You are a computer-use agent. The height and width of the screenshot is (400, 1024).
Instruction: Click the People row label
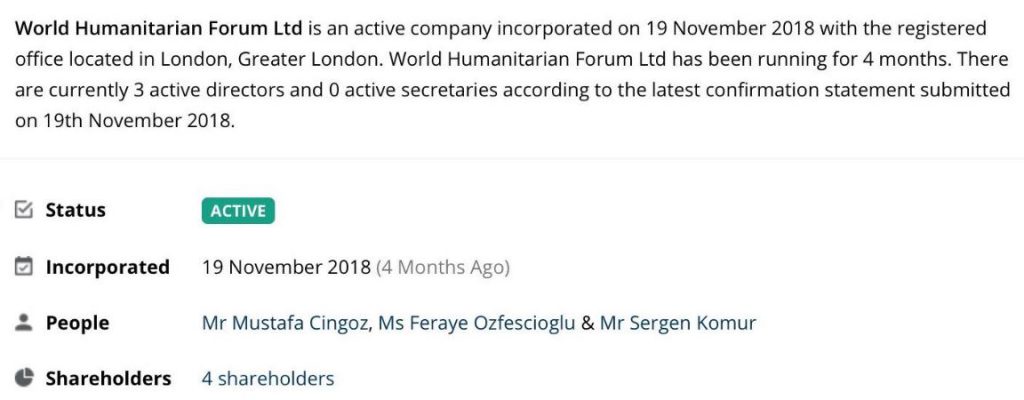pyautogui.click(x=77, y=323)
